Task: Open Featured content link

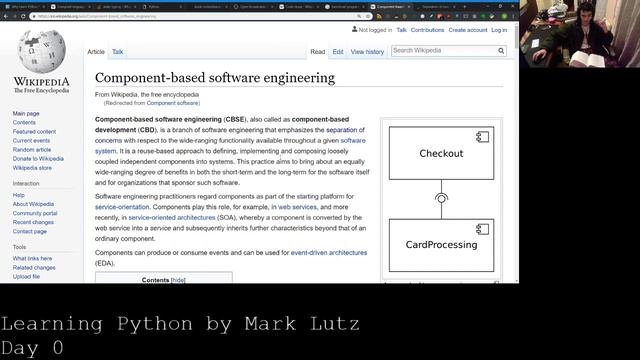Action: click(x=34, y=131)
